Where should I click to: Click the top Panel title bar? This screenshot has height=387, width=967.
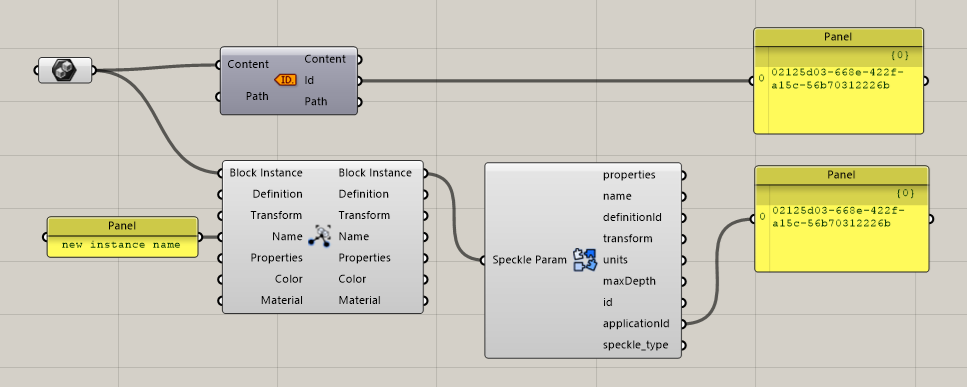(x=838, y=37)
